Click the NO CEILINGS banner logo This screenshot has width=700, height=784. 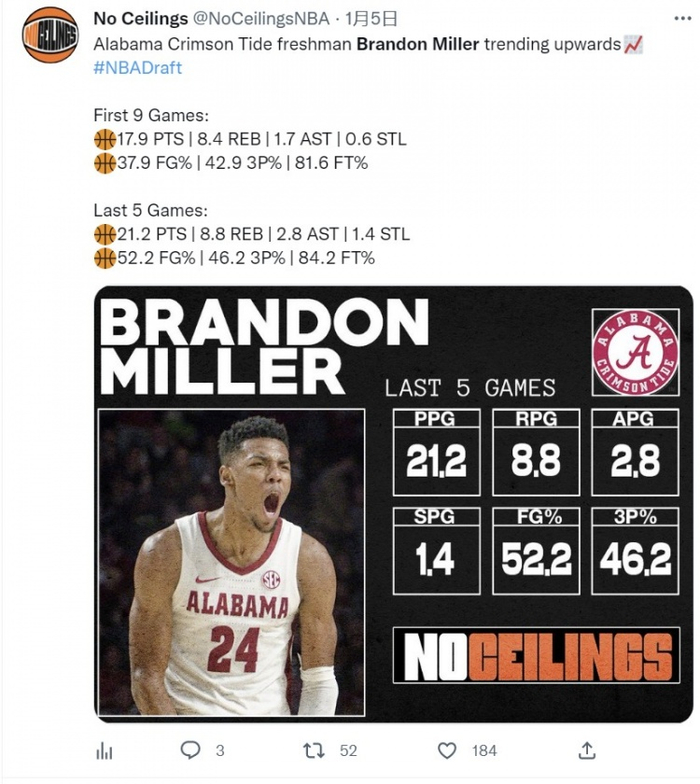536,656
